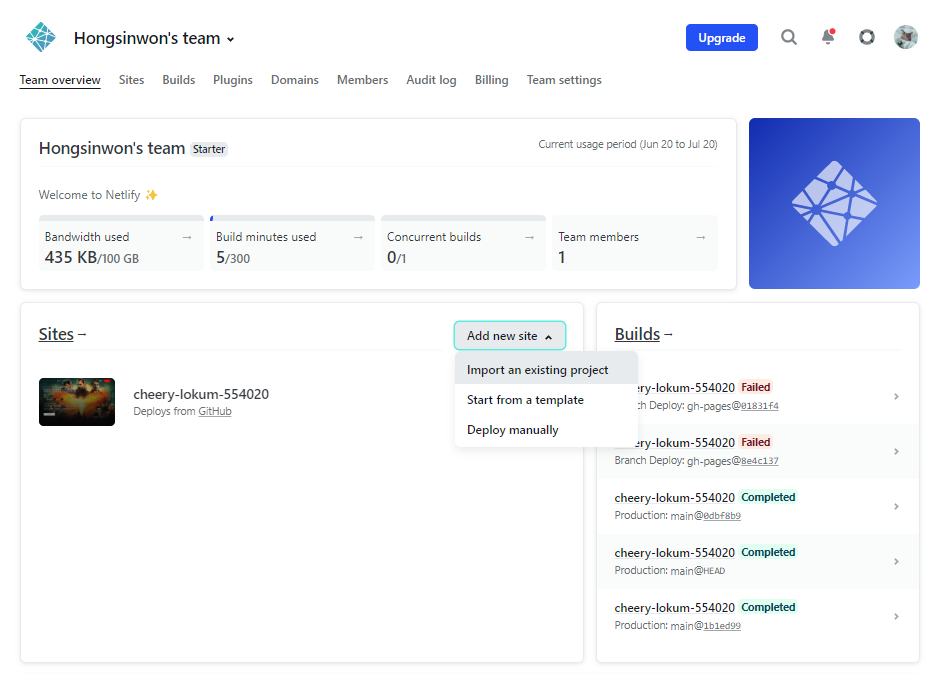Click Completed badge on main@1b1ed99 build
The image size is (931, 674).
[x=768, y=607]
